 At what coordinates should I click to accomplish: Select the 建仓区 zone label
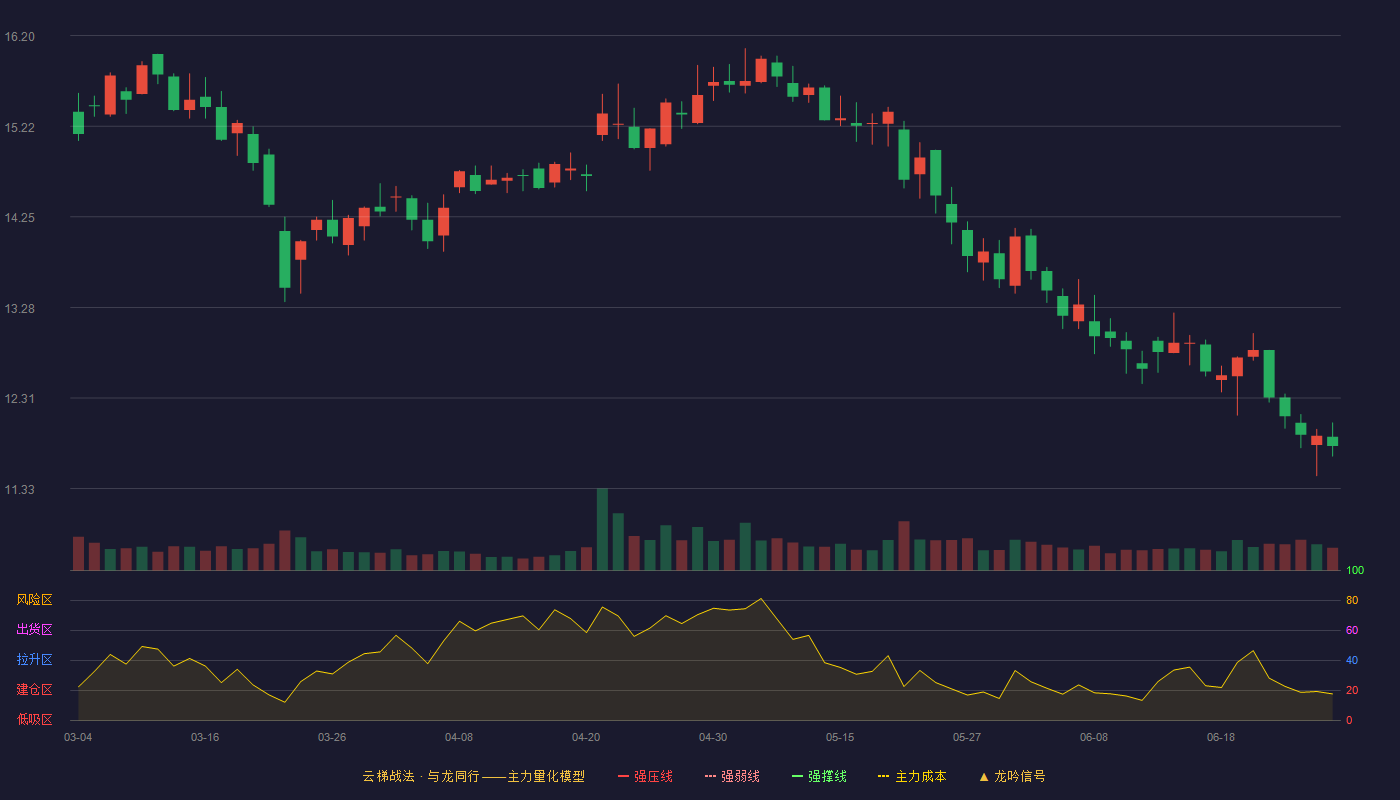pyautogui.click(x=34, y=690)
